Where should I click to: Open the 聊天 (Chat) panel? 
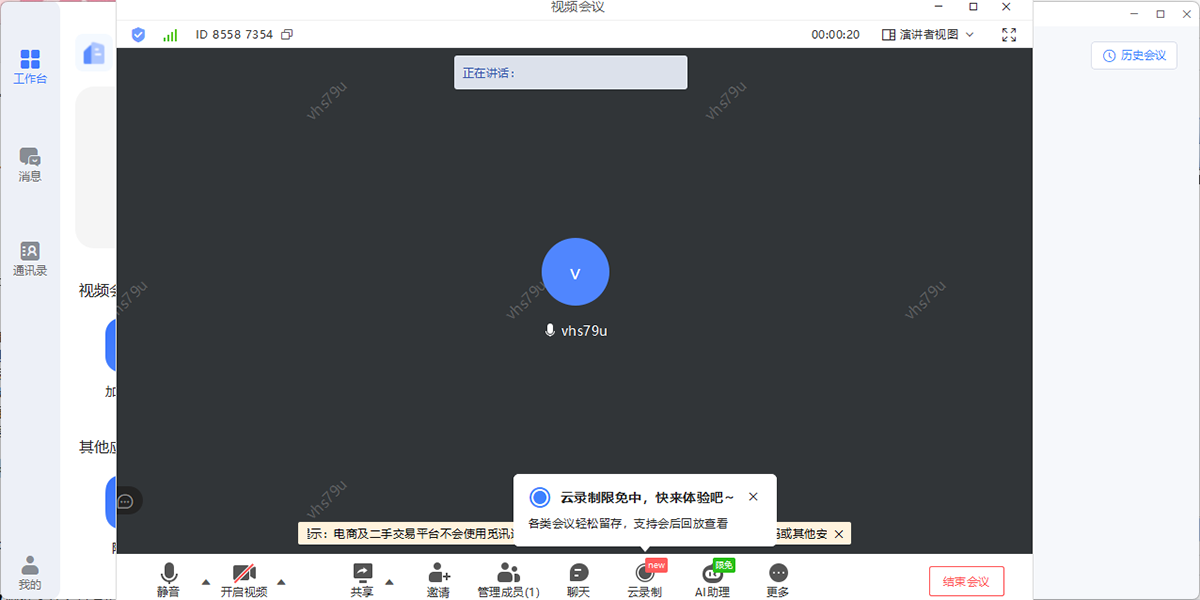click(x=578, y=578)
